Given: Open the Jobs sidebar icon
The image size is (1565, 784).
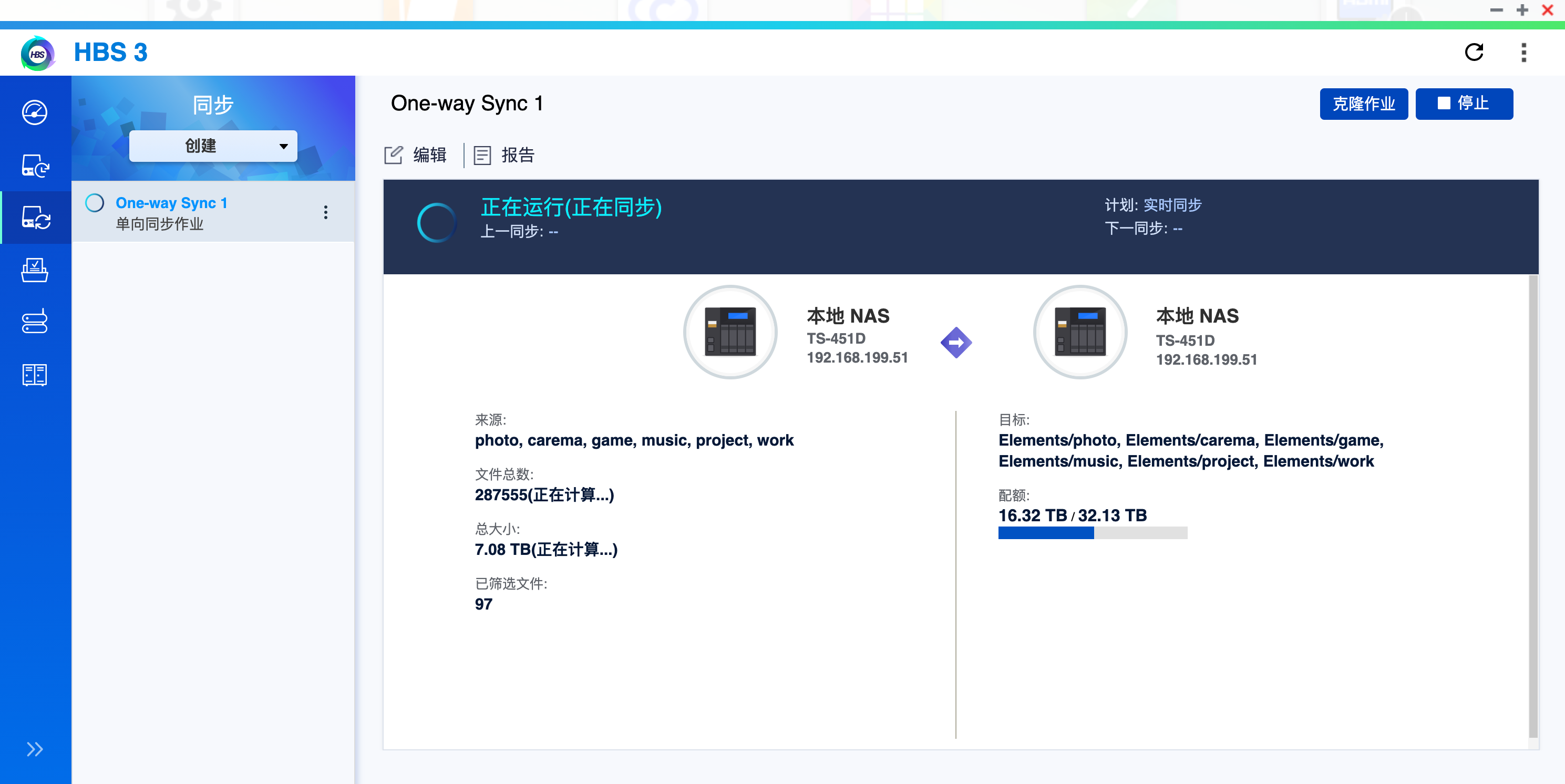Looking at the screenshot, I should (35, 270).
